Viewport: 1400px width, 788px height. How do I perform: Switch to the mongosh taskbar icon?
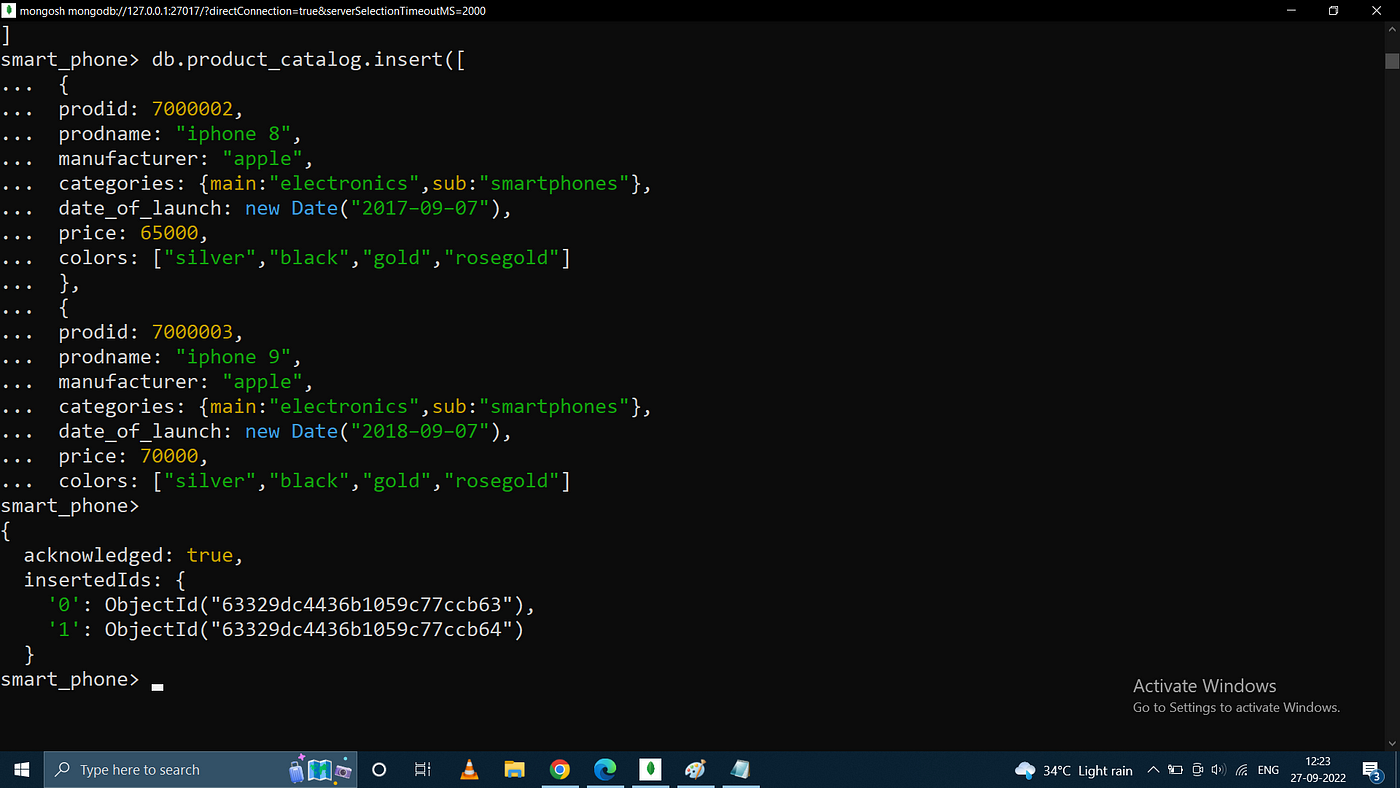651,769
